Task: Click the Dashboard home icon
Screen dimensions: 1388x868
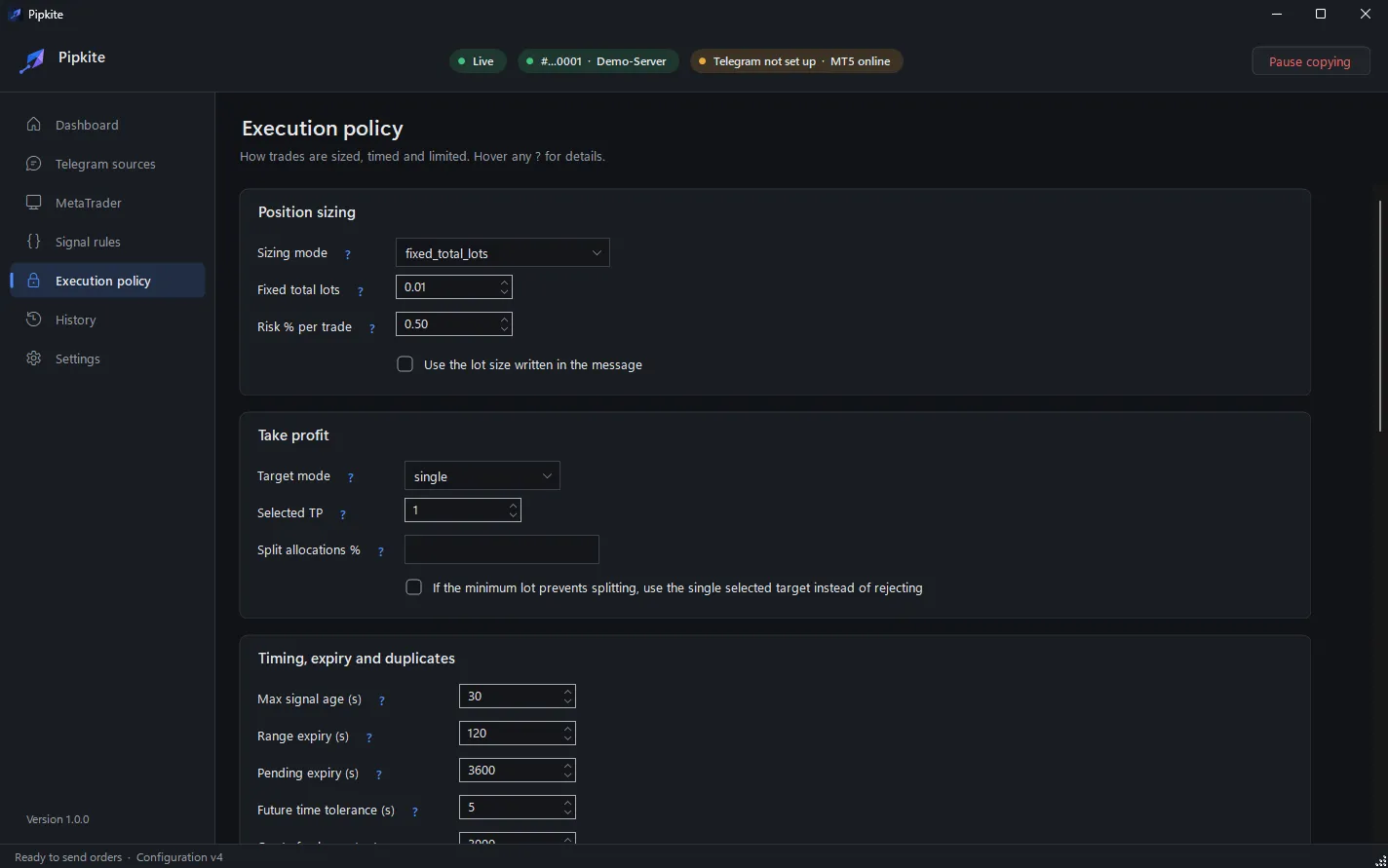Action: tap(34, 125)
